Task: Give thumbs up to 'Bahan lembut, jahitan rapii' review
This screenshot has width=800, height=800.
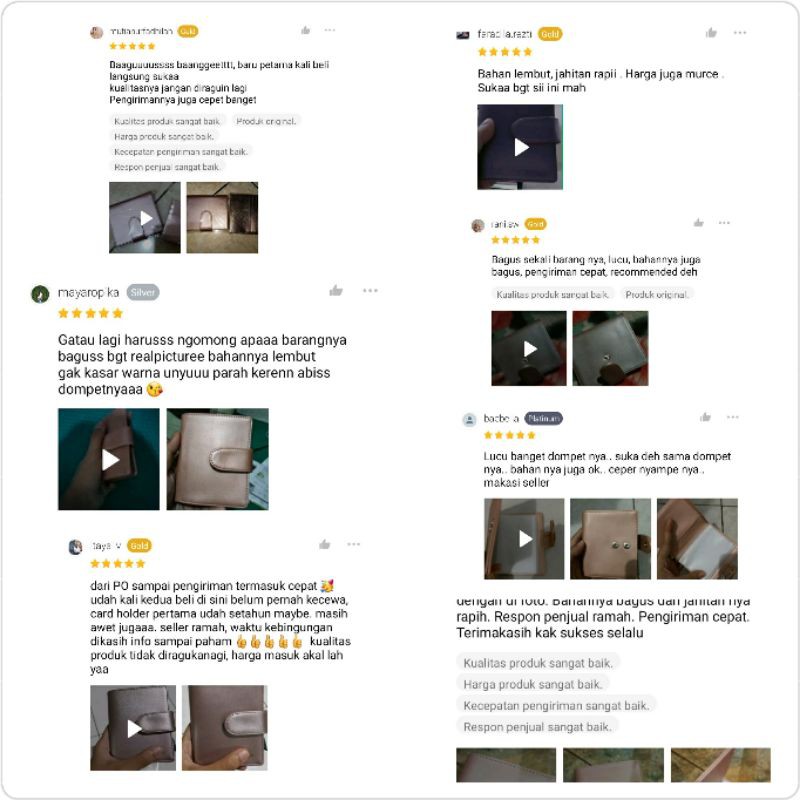Action: tap(711, 33)
